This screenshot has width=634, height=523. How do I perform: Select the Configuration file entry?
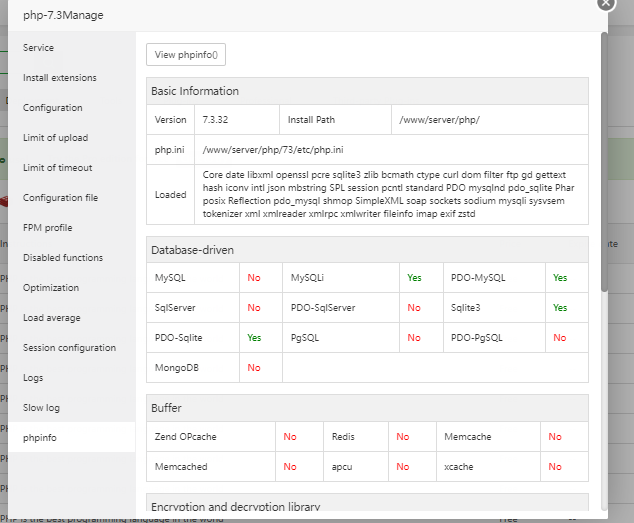tap(60, 198)
